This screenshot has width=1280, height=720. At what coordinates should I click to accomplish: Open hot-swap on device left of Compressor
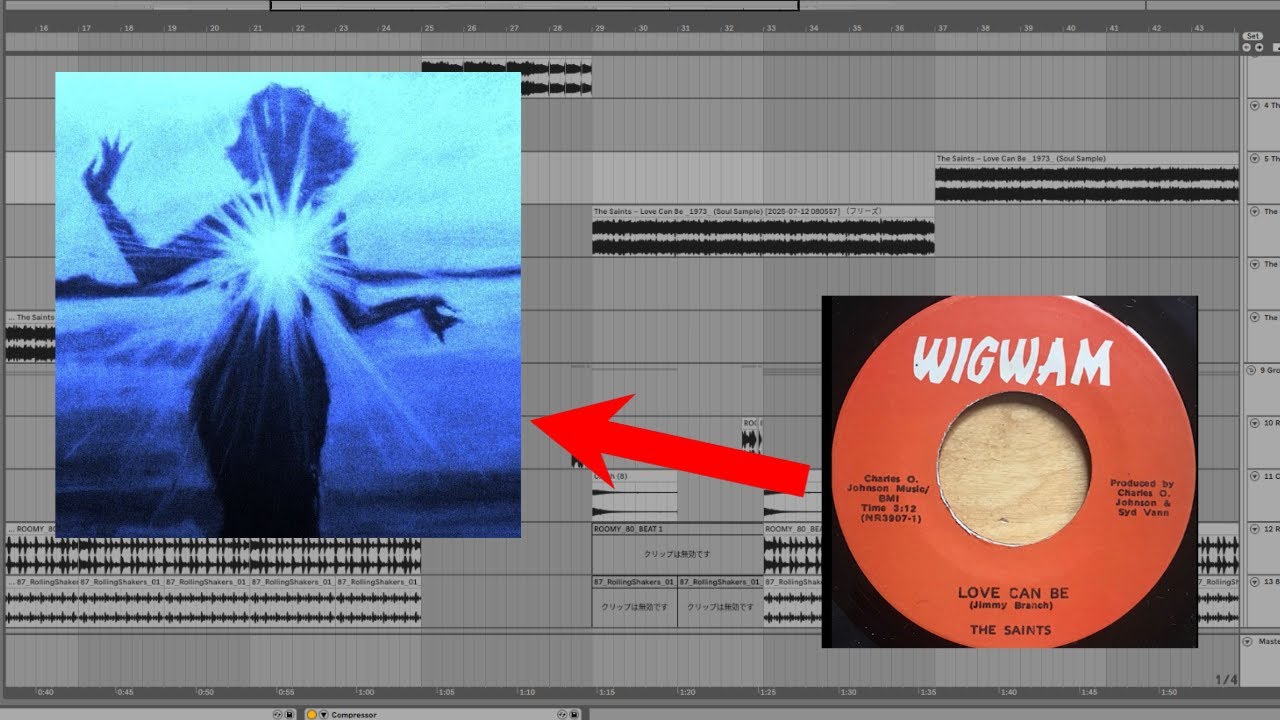click(277, 715)
